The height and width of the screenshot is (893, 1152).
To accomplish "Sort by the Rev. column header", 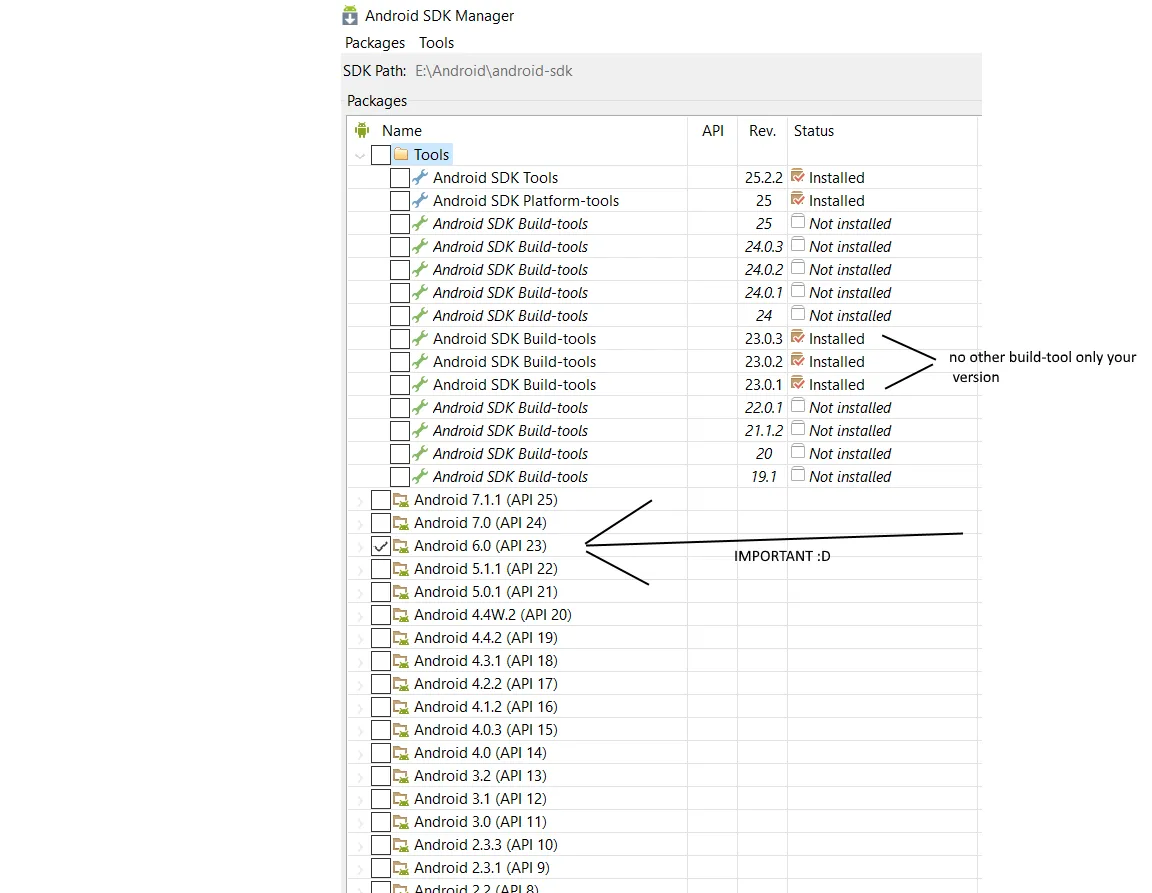I will (x=763, y=131).
